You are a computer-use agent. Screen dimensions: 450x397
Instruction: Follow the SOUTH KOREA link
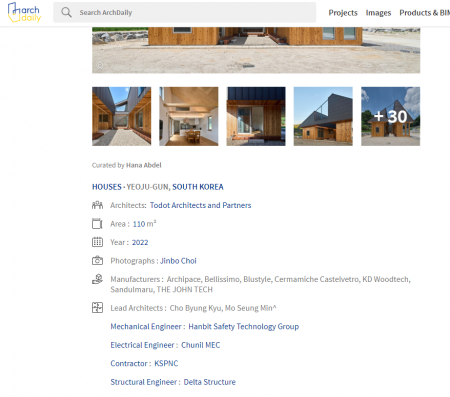(x=198, y=187)
